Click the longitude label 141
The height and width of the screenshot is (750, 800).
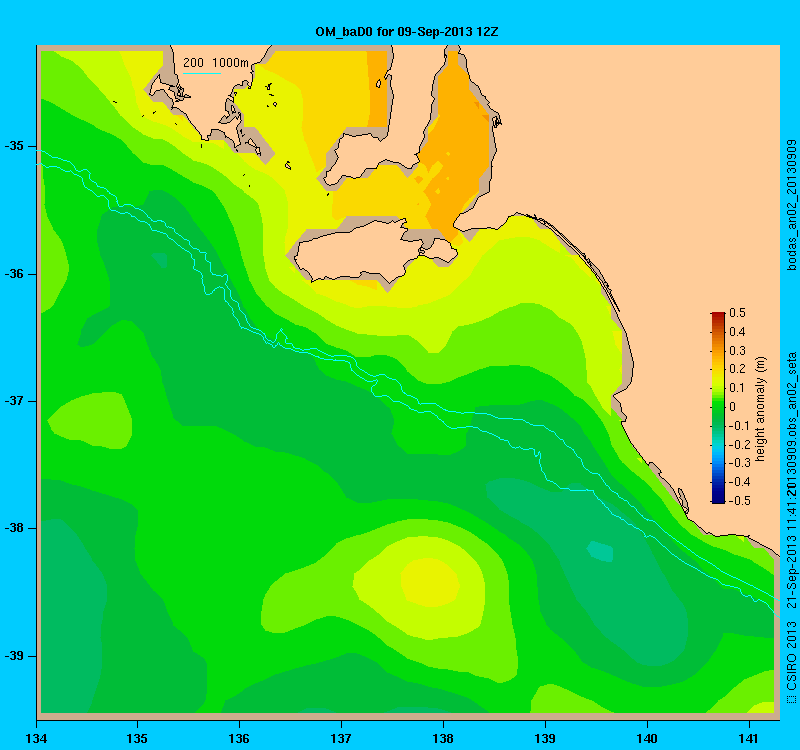(749, 738)
